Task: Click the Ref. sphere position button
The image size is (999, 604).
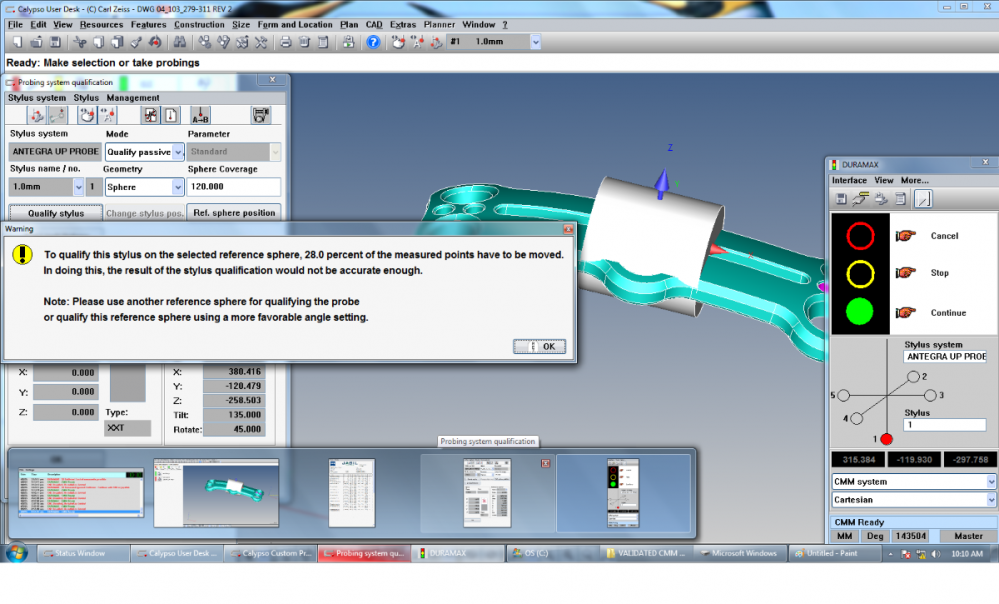Action: click(234, 212)
